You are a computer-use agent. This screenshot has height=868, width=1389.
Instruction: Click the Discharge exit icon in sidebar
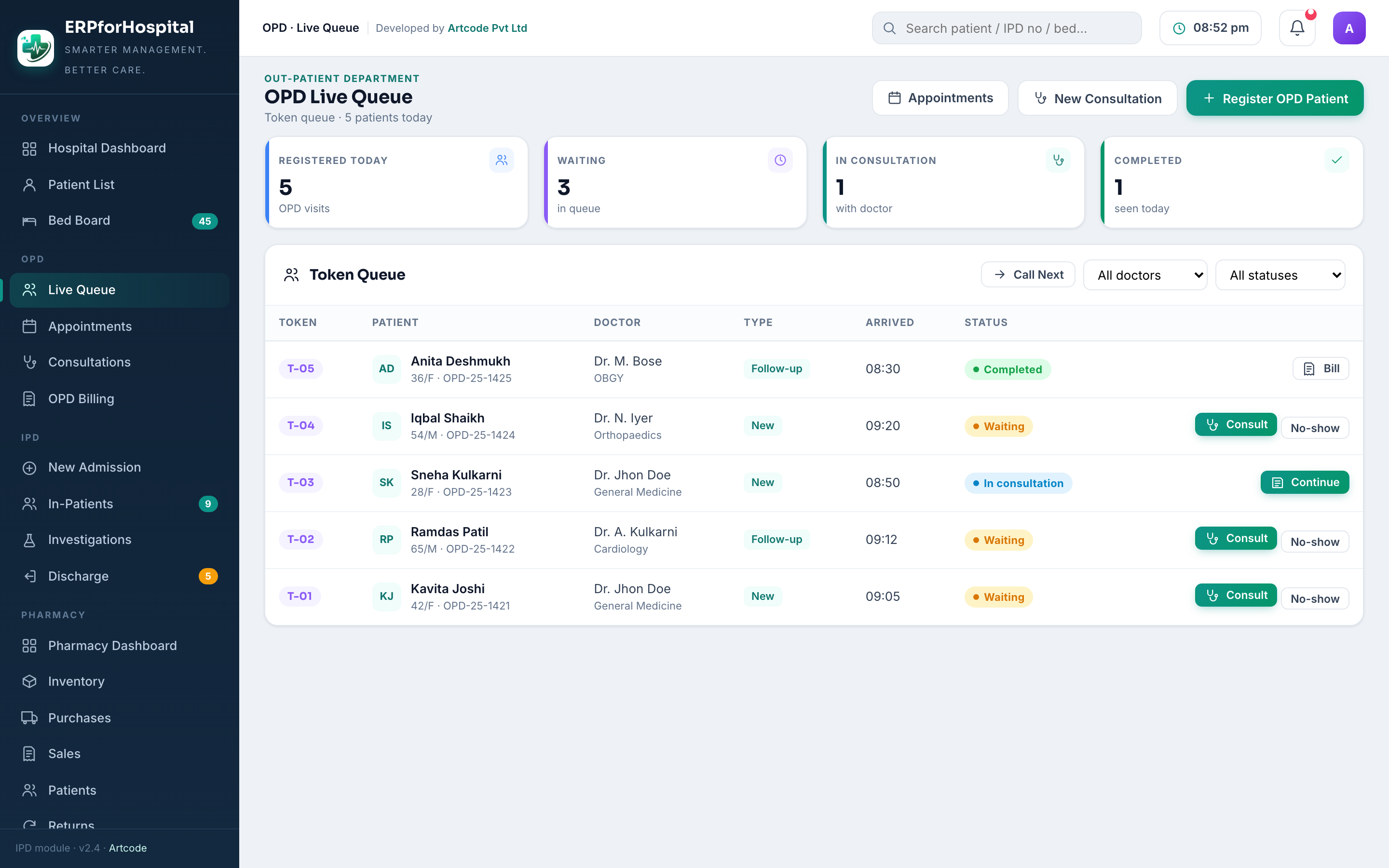tap(29, 576)
